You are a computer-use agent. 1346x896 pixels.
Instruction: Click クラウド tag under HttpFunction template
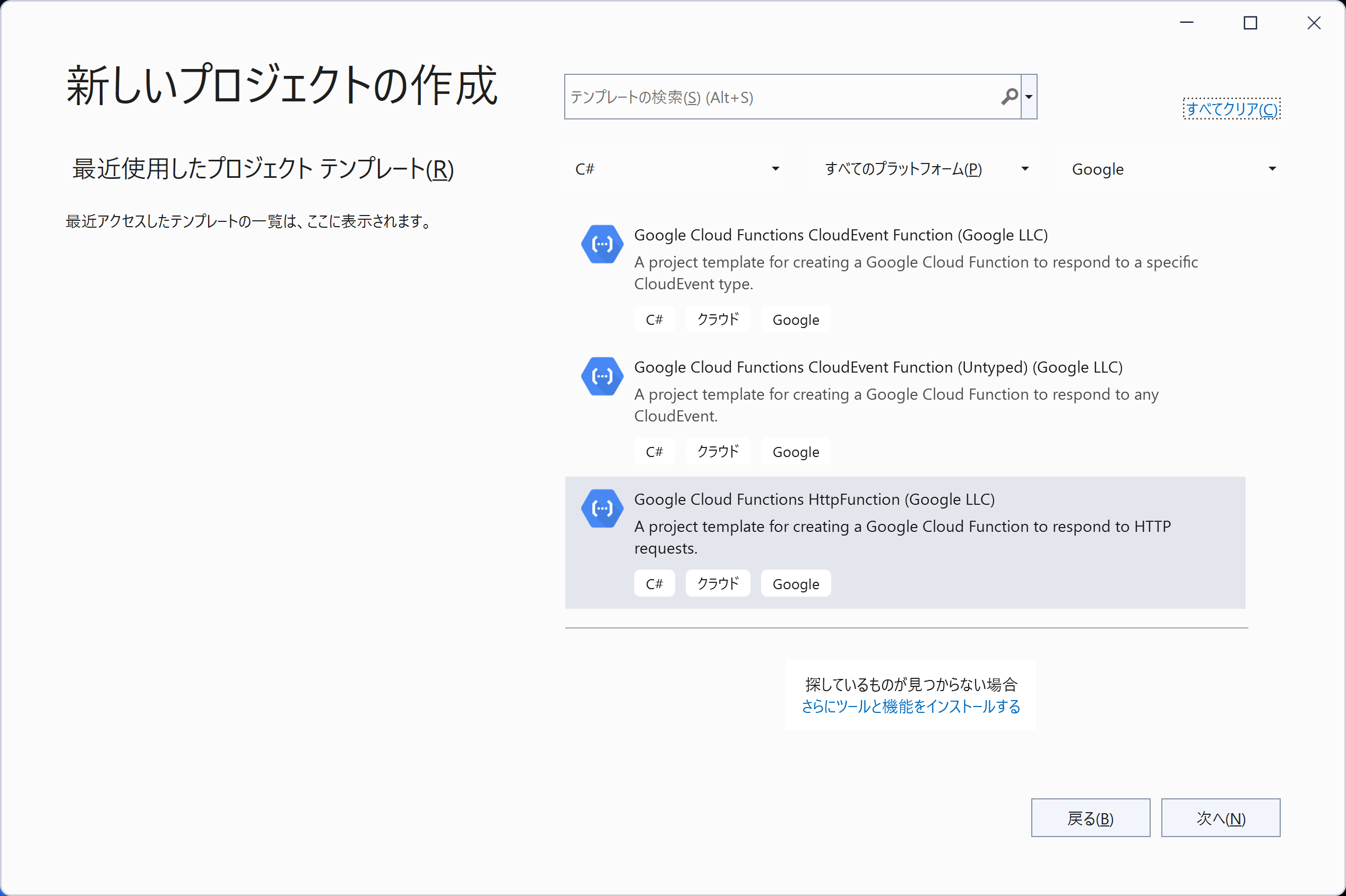coord(718,583)
